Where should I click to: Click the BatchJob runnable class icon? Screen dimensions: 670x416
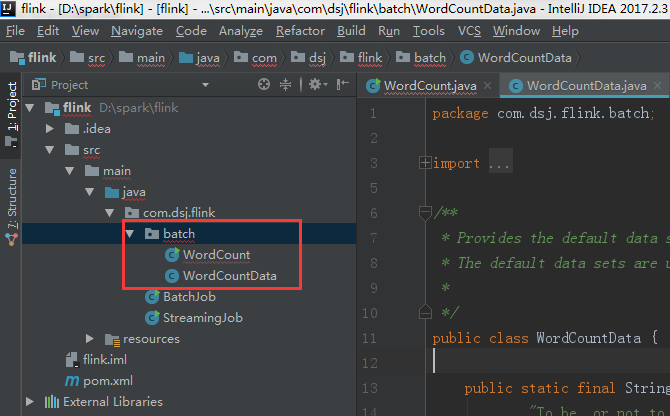(152, 296)
